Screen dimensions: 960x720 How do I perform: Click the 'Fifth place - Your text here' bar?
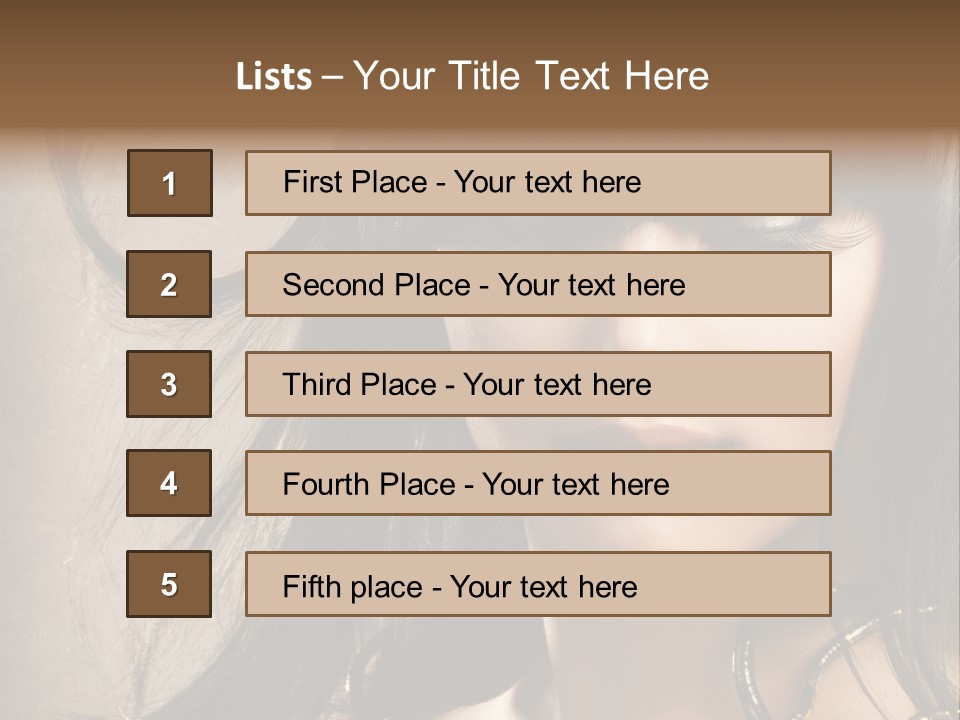(x=538, y=584)
